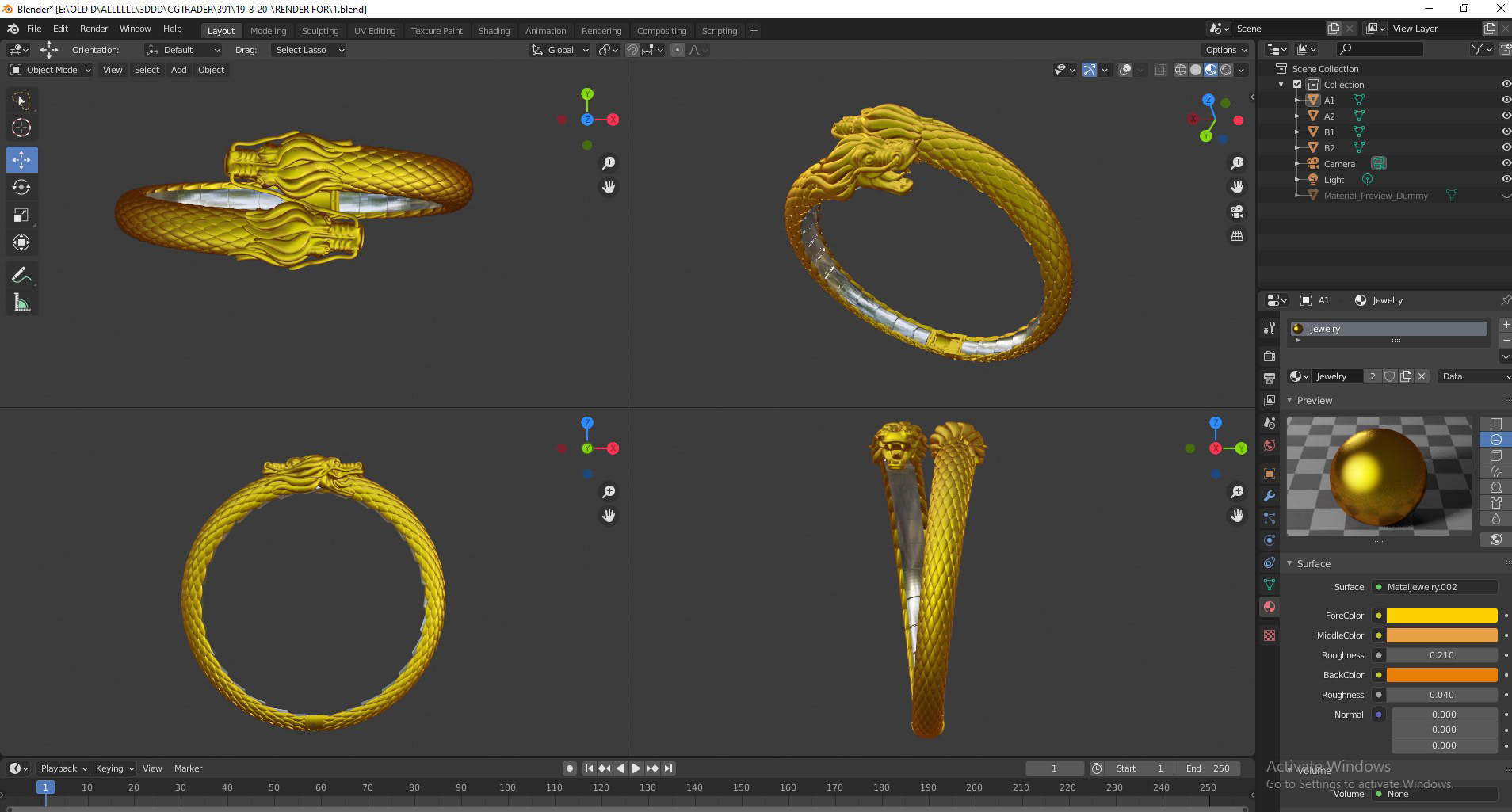Select the Measure tool
This screenshot has height=812, width=1512.
pos(21,303)
